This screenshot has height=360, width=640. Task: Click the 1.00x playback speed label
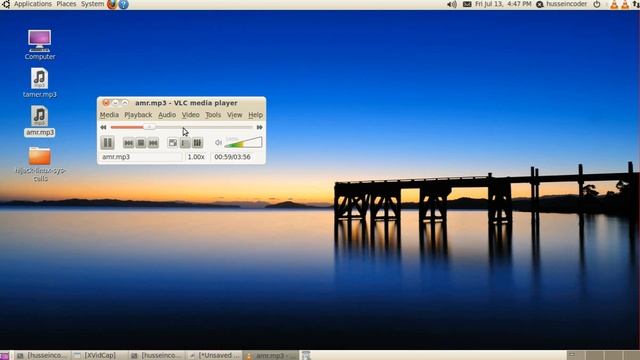click(196, 157)
